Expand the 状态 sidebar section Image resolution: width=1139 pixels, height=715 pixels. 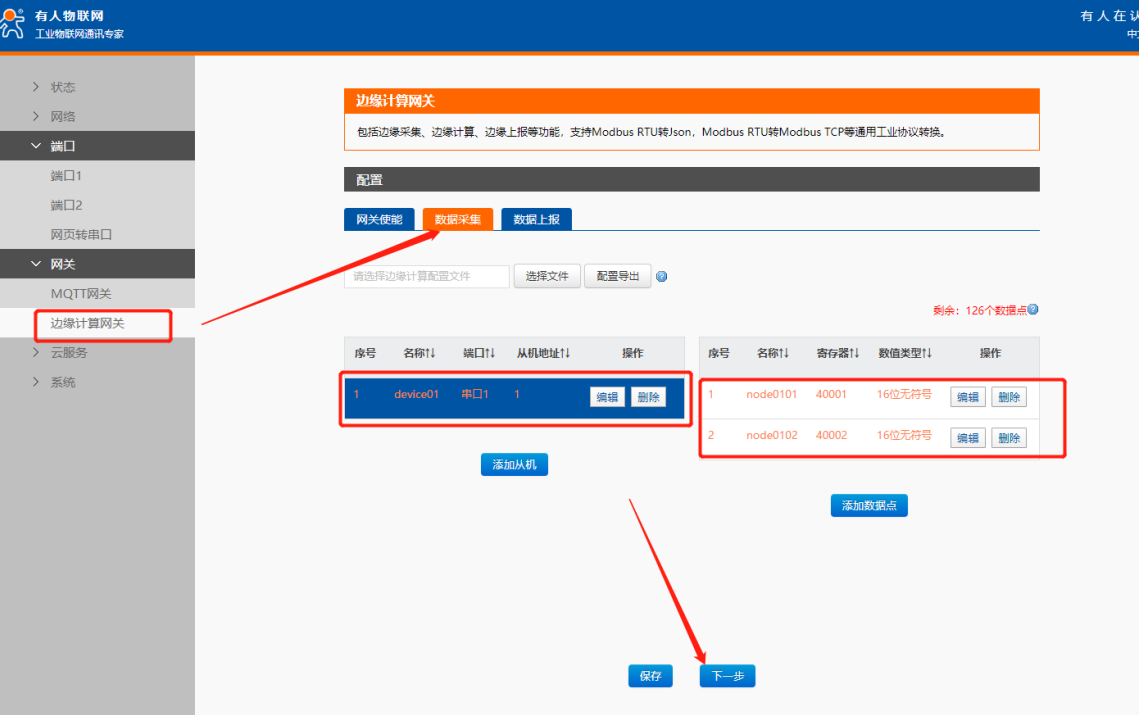[x=63, y=87]
